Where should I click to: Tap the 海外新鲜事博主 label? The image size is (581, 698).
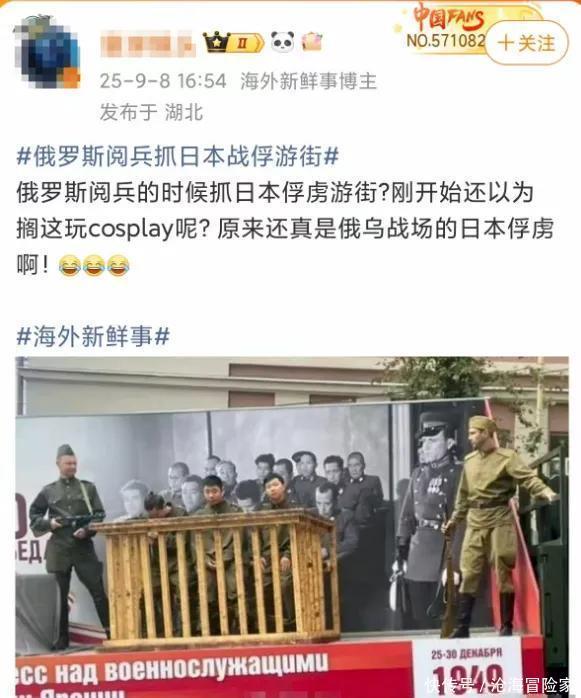(309, 81)
